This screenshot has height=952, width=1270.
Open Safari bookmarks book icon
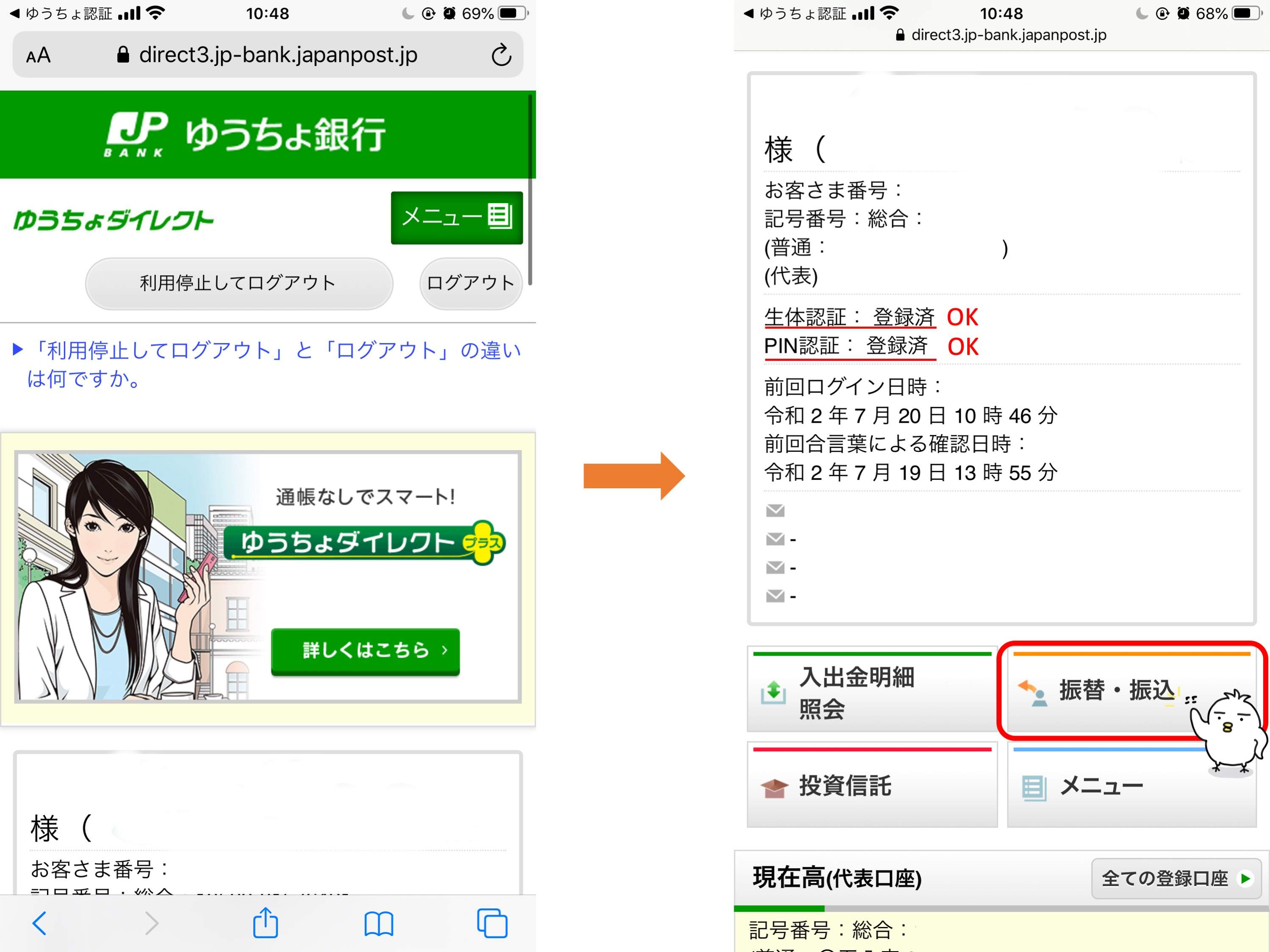point(379,924)
